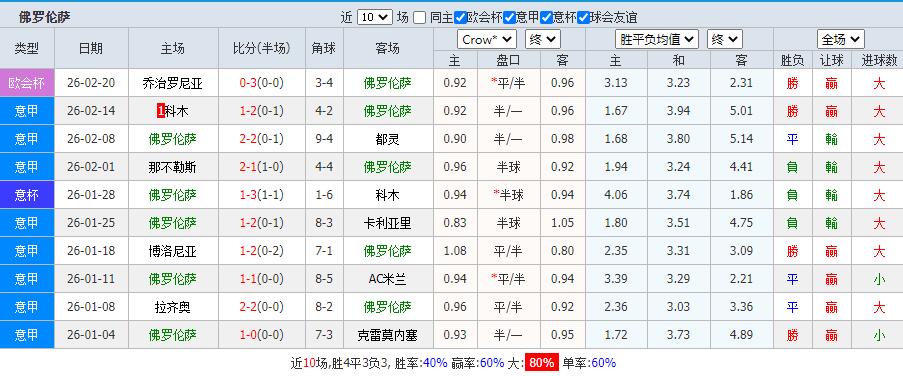Click the 类型 column header
The height and width of the screenshot is (376, 903).
point(27,48)
